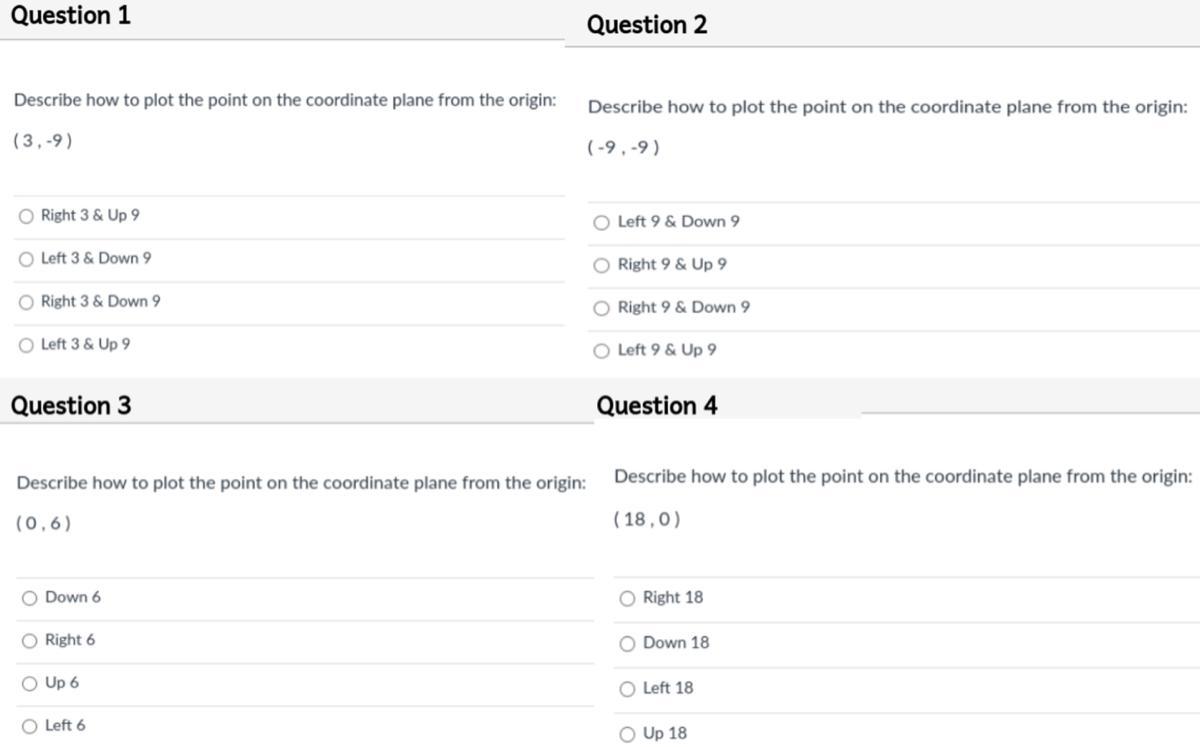Pick the 'Right 3 & Down 9' radio button
The height and width of the screenshot is (747, 1200).
27,302
